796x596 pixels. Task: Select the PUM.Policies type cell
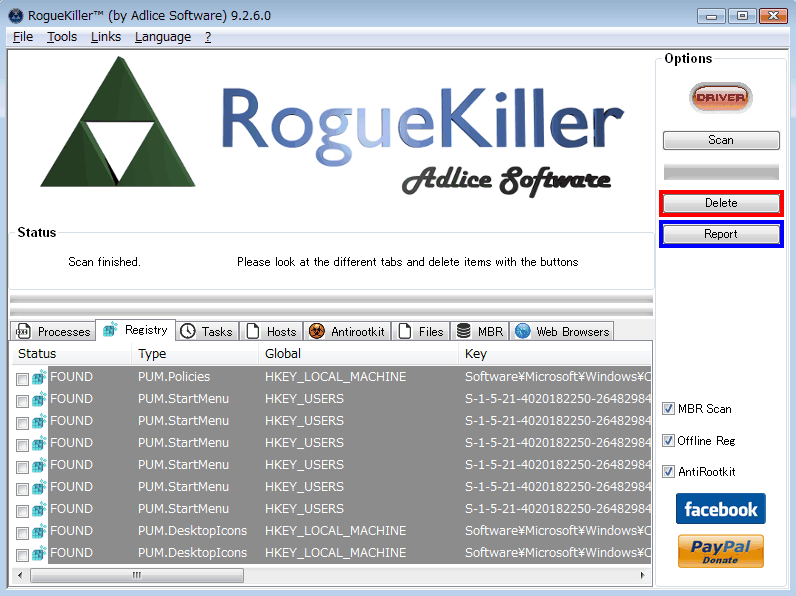coord(174,377)
